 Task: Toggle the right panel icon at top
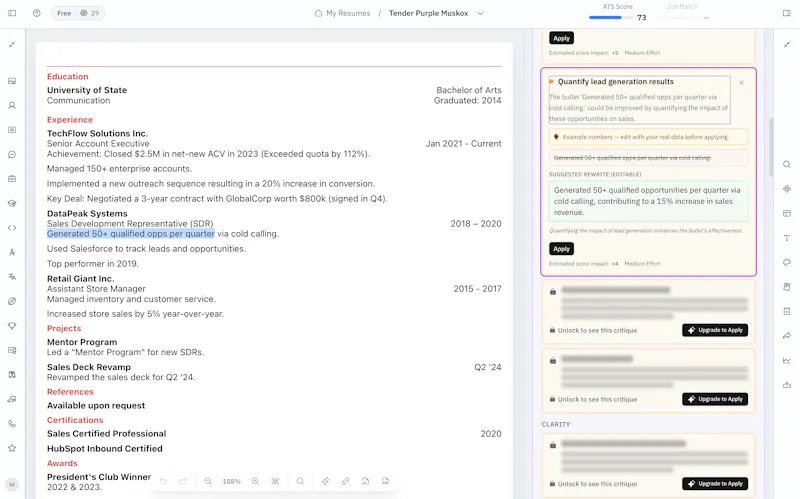(787, 13)
